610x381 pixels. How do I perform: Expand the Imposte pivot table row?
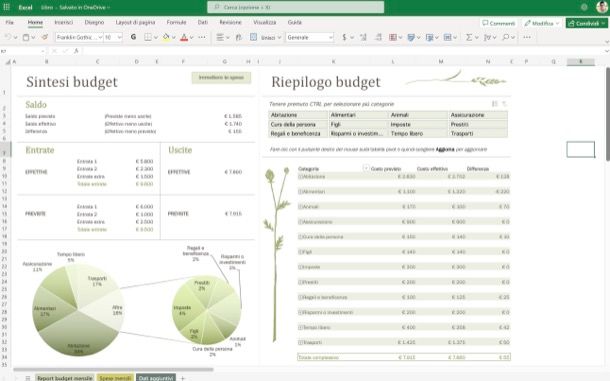click(300, 267)
